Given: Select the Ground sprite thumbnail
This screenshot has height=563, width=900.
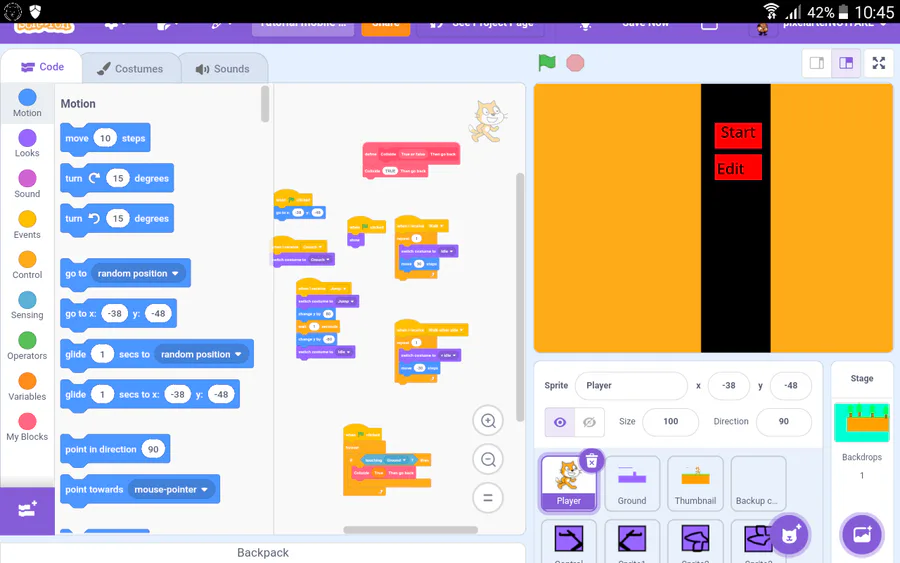Looking at the screenshot, I should [x=631, y=483].
